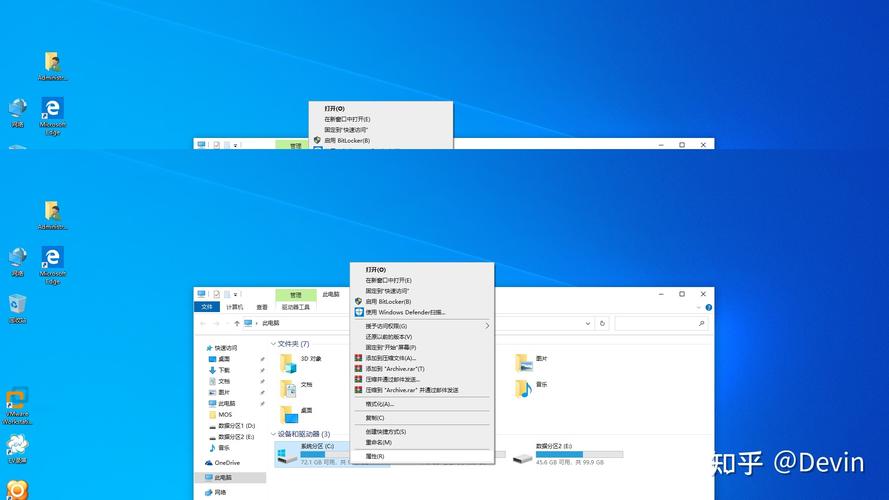Choose 使用 Windows Defender扫描 menu entry

pos(422,312)
